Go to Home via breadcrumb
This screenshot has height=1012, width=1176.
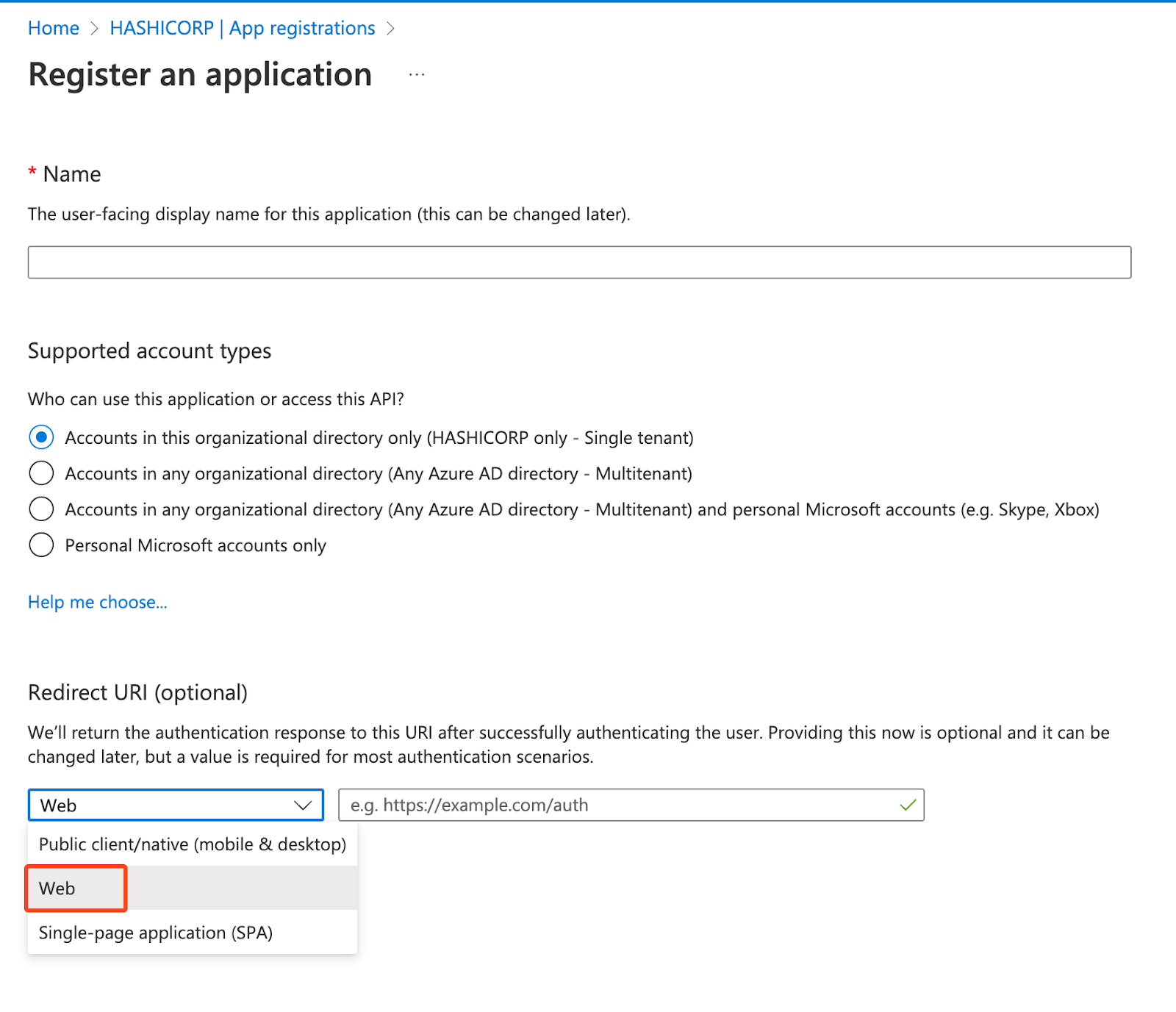click(53, 29)
